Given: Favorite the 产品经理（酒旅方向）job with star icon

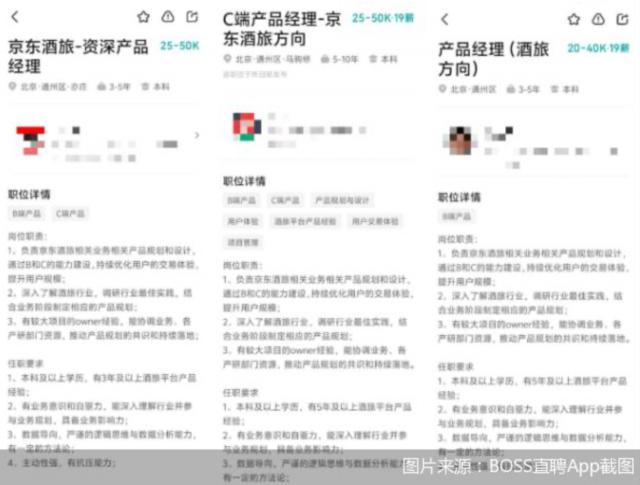Looking at the screenshot, I should [574, 19].
